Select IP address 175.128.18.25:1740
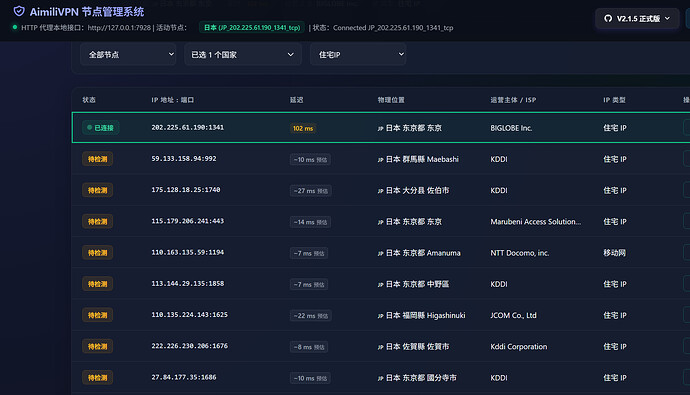 (186, 190)
